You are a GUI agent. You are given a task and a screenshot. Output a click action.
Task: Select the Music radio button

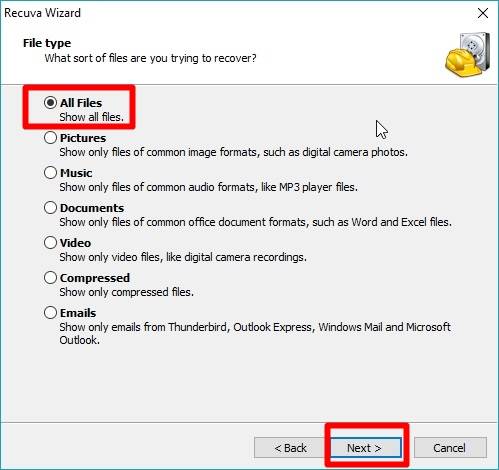pyautogui.click(x=50, y=173)
